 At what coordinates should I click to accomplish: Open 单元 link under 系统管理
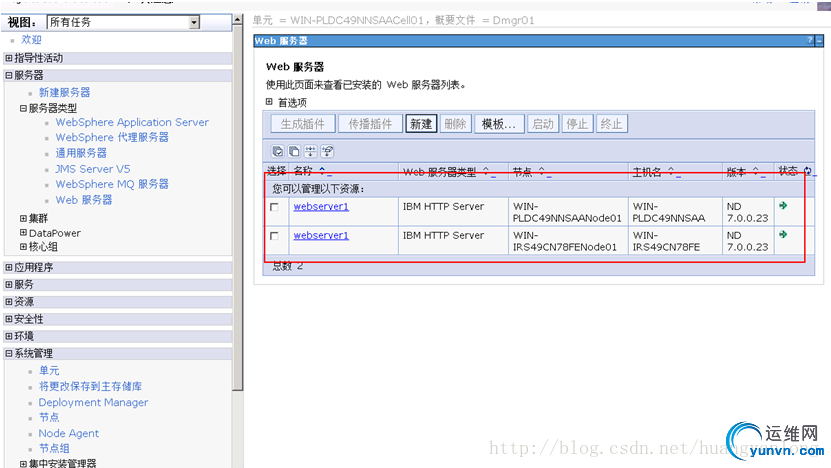49,370
